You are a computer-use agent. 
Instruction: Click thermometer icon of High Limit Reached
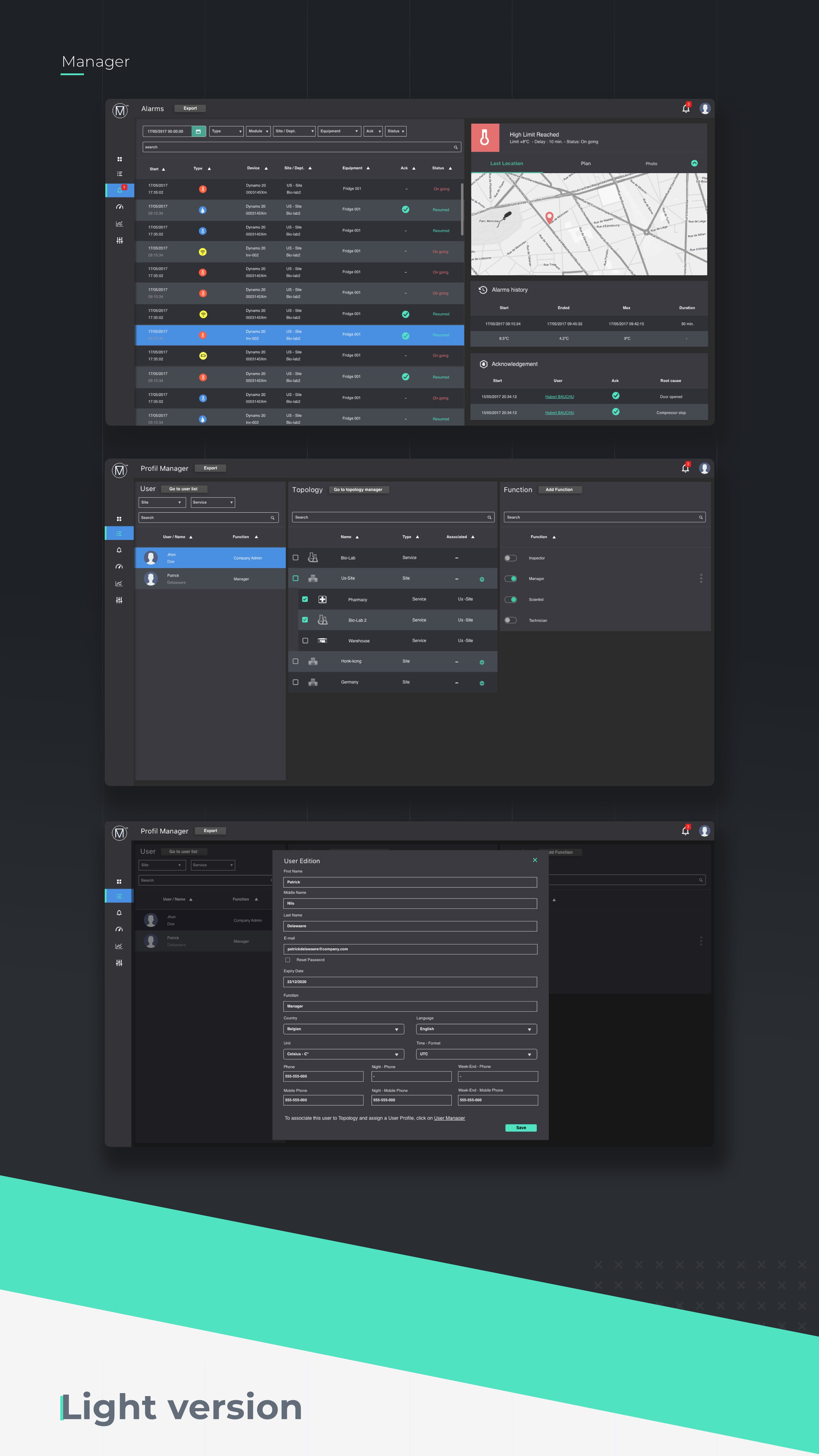tap(485, 137)
